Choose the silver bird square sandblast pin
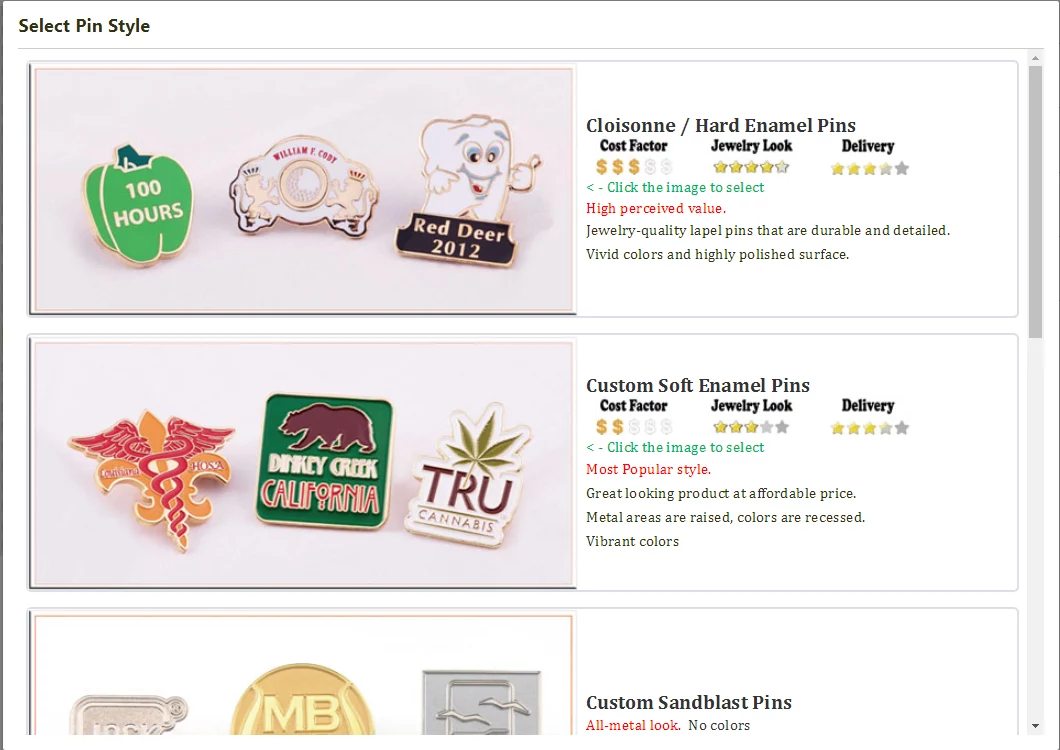The image size is (1060, 750). 481,702
